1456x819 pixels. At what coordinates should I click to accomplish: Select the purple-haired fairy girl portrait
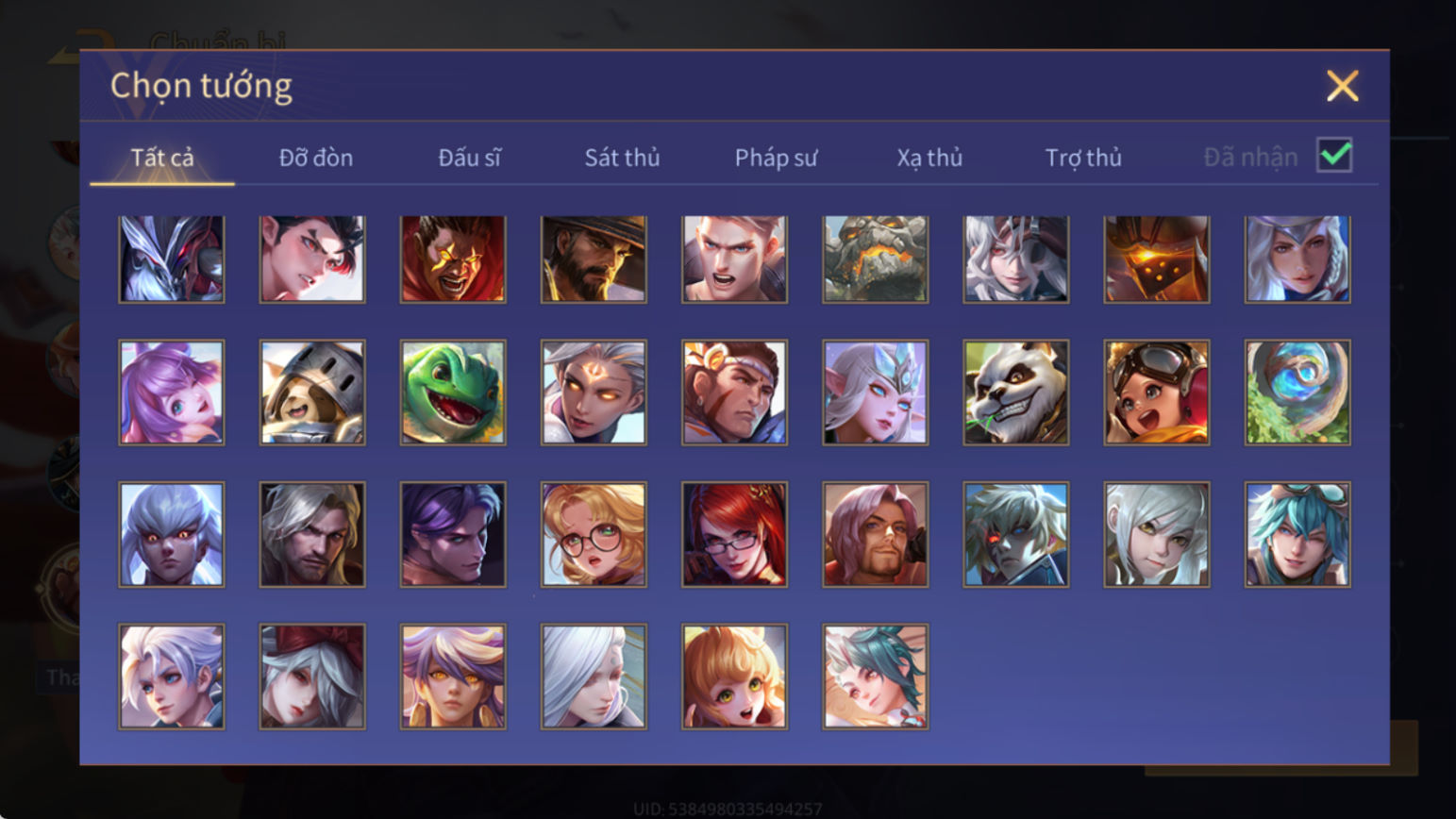(x=172, y=393)
